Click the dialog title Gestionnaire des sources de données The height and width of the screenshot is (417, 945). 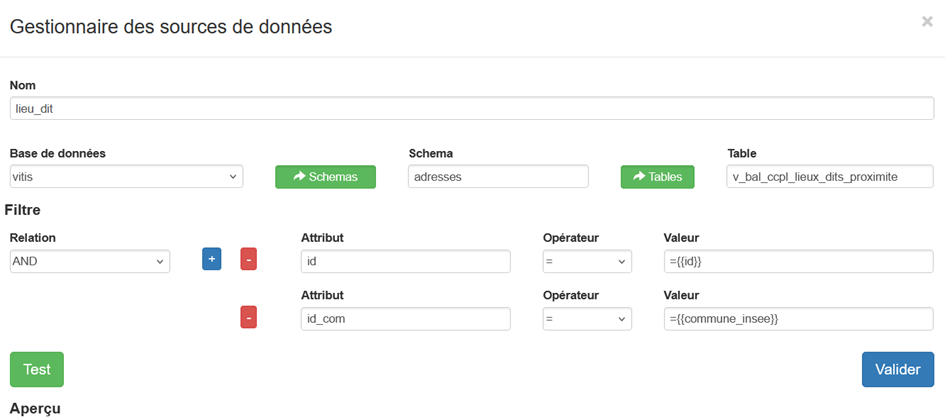tap(171, 27)
